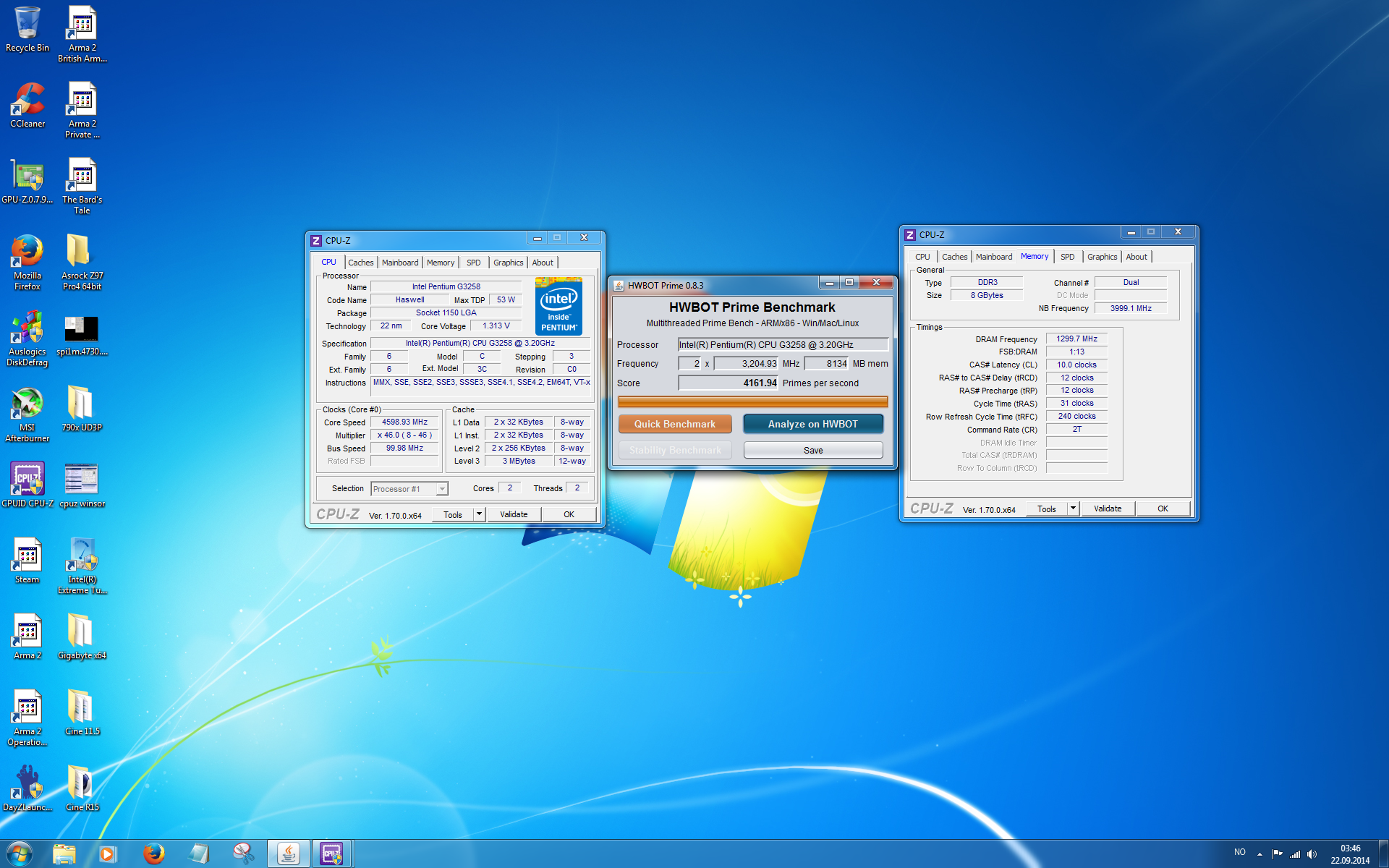Open network signal icon in system tray
Screen dimensions: 1389x868
pyautogui.click(x=1295, y=854)
